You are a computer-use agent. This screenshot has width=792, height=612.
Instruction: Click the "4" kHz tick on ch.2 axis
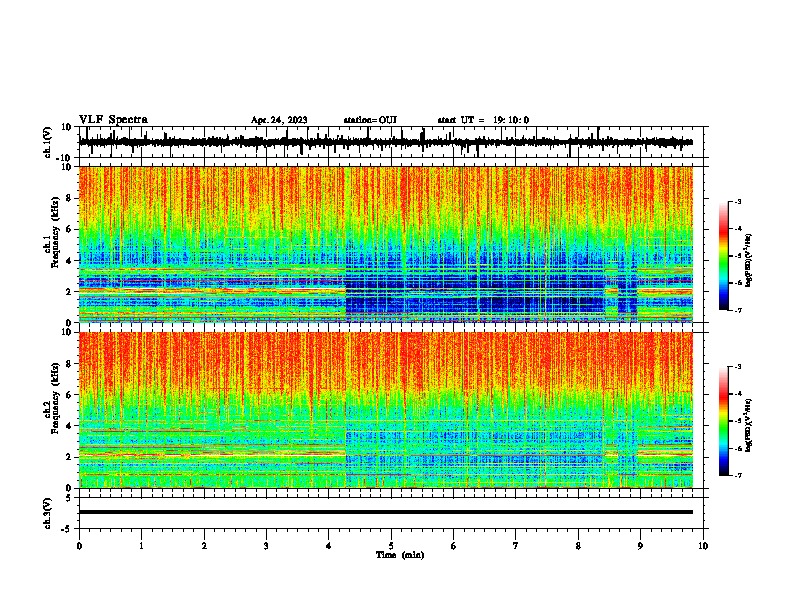tap(69, 426)
